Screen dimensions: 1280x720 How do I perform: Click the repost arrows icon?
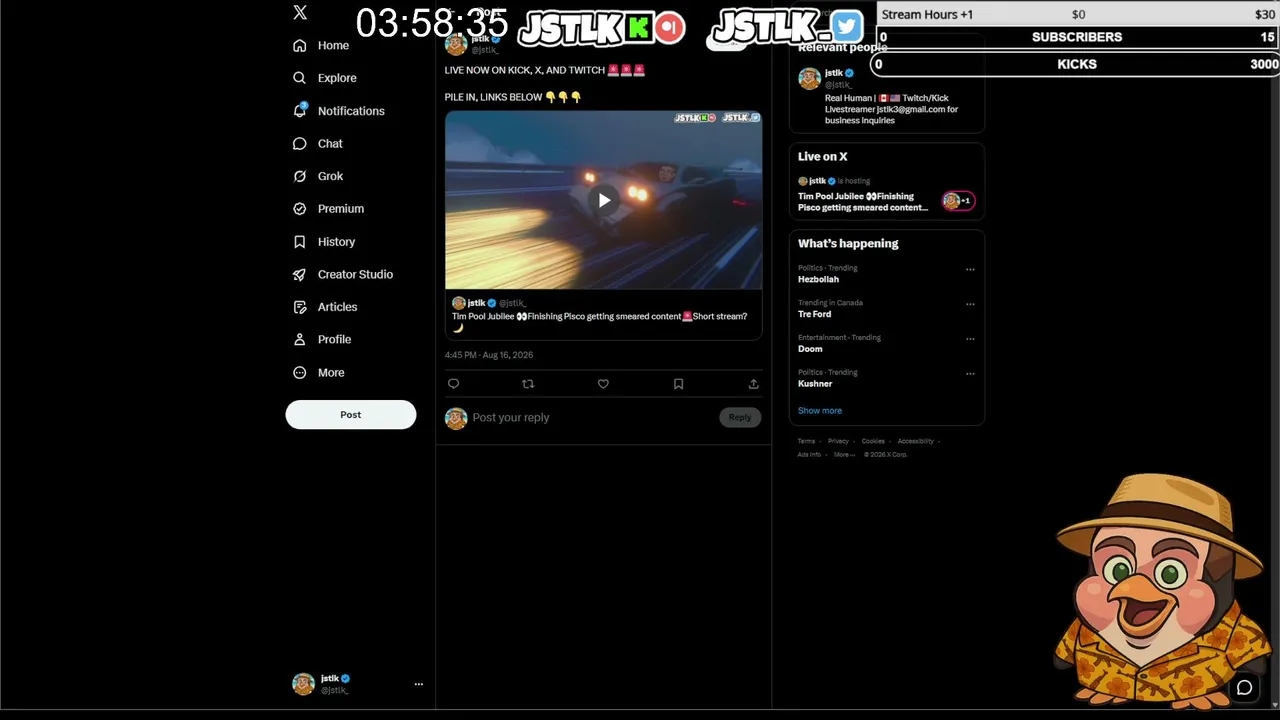point(528,384)
